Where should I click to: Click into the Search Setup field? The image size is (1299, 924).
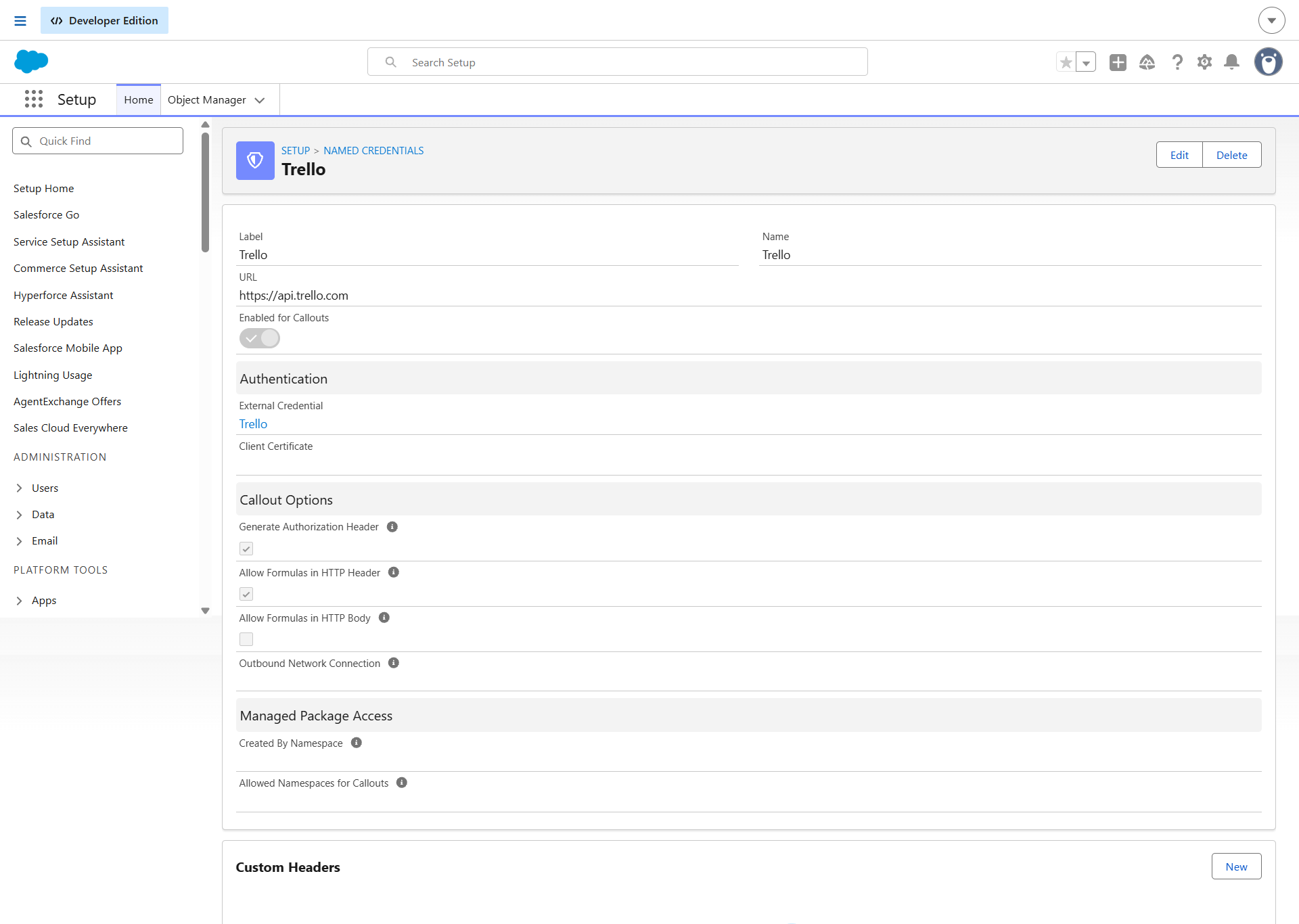618,62
